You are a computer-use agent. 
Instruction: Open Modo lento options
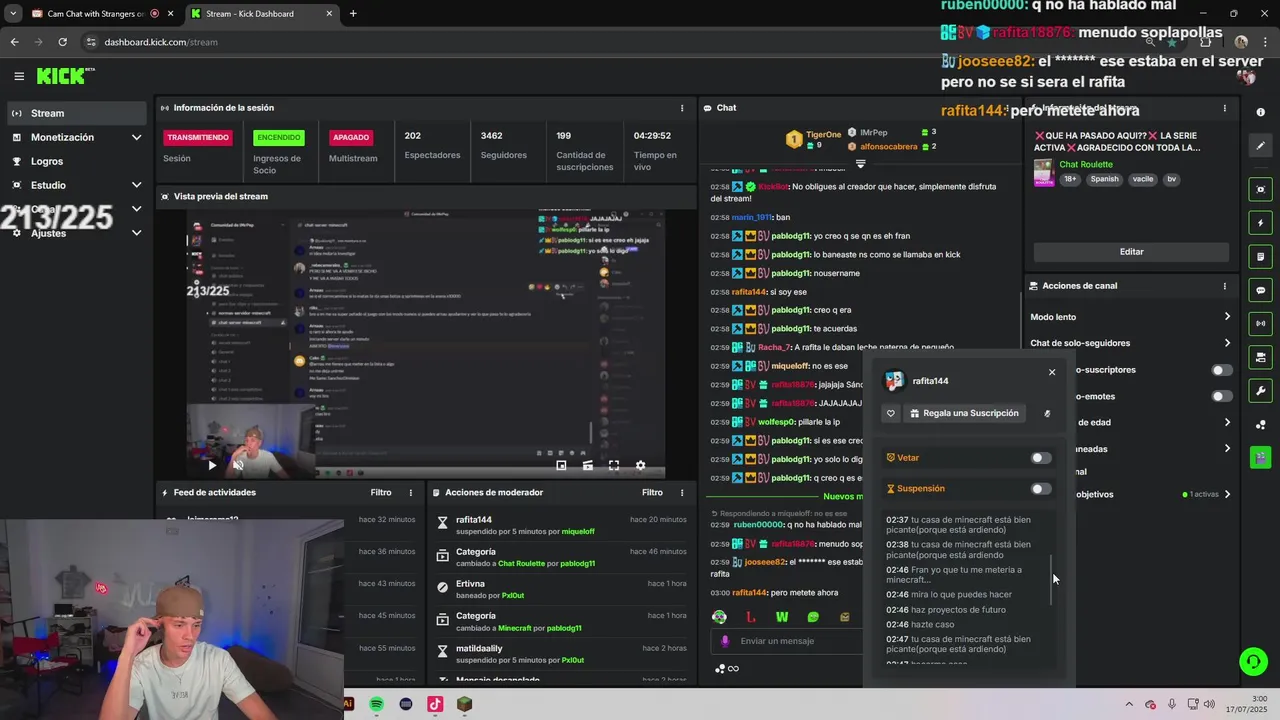click(1227, 317)
